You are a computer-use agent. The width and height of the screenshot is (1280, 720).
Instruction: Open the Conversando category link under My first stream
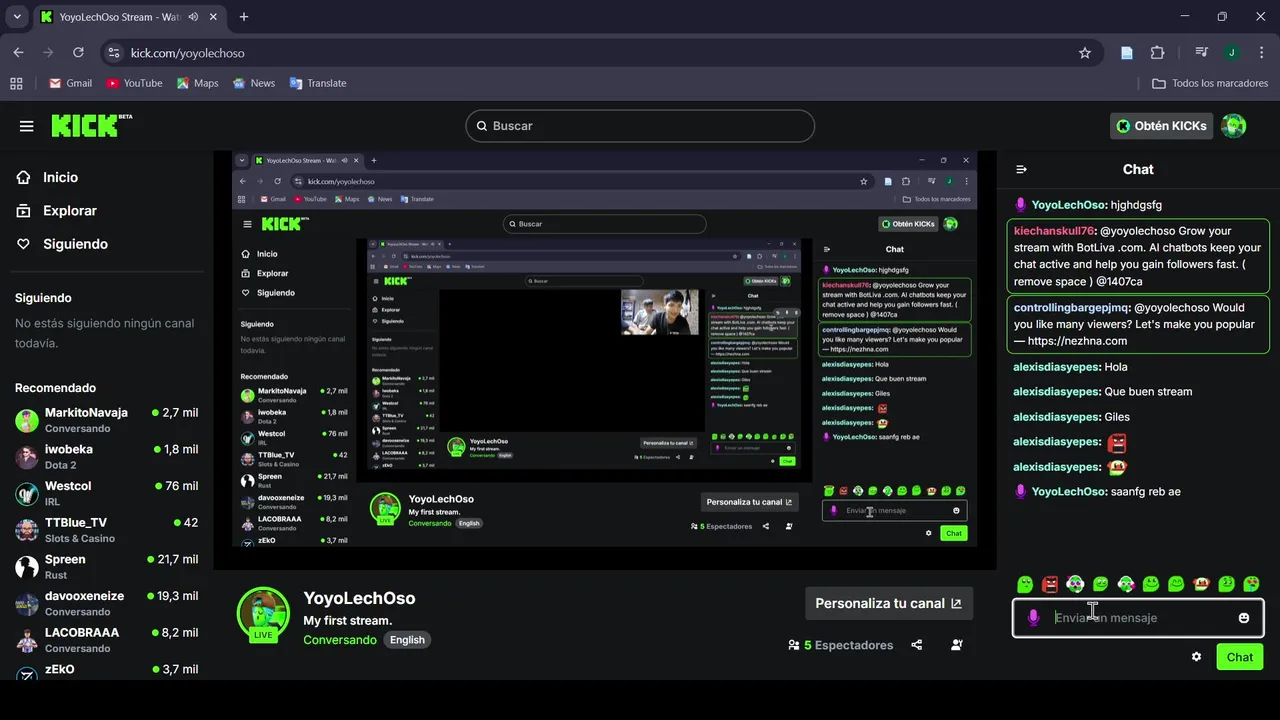(x=340, y=640)
